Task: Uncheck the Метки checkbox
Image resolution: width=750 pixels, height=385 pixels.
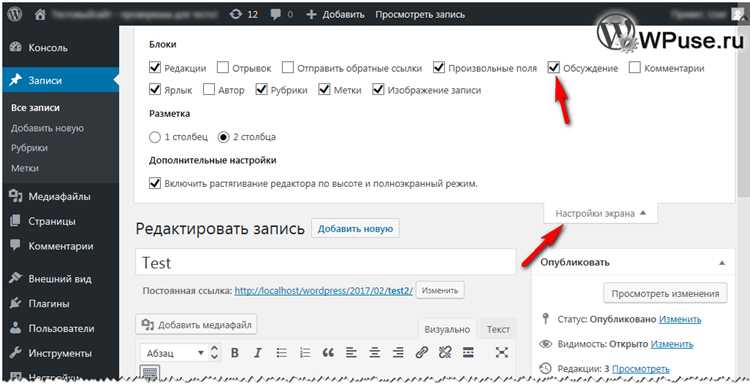Action: tap(325, 89)
